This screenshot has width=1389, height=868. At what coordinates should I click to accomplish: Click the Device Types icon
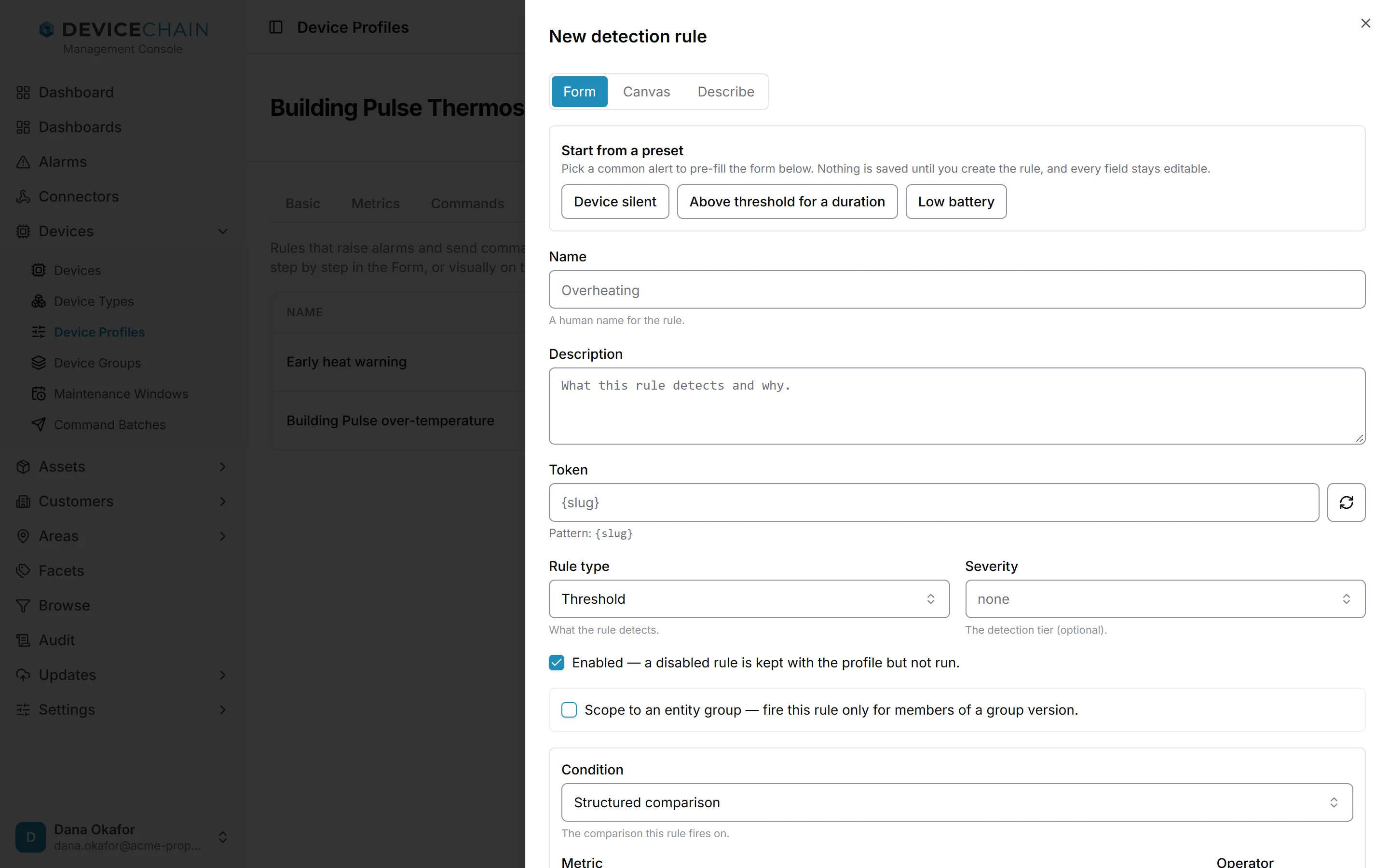click(x=39, y=301)
